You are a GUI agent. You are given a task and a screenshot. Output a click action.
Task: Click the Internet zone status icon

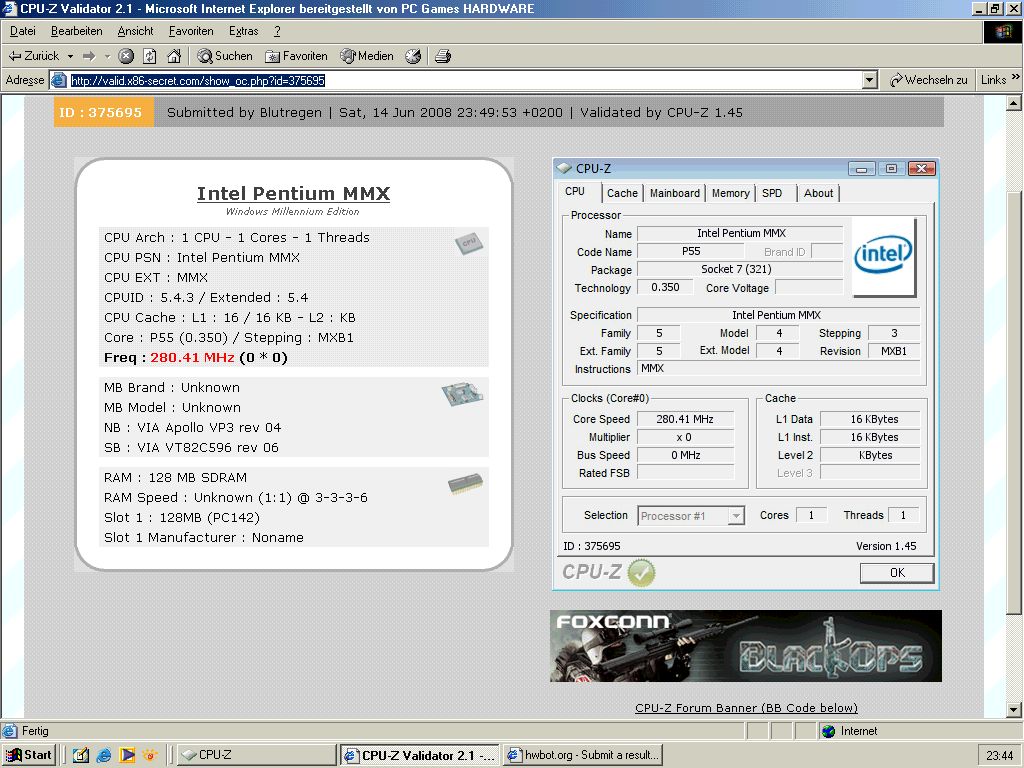point(829,731)
